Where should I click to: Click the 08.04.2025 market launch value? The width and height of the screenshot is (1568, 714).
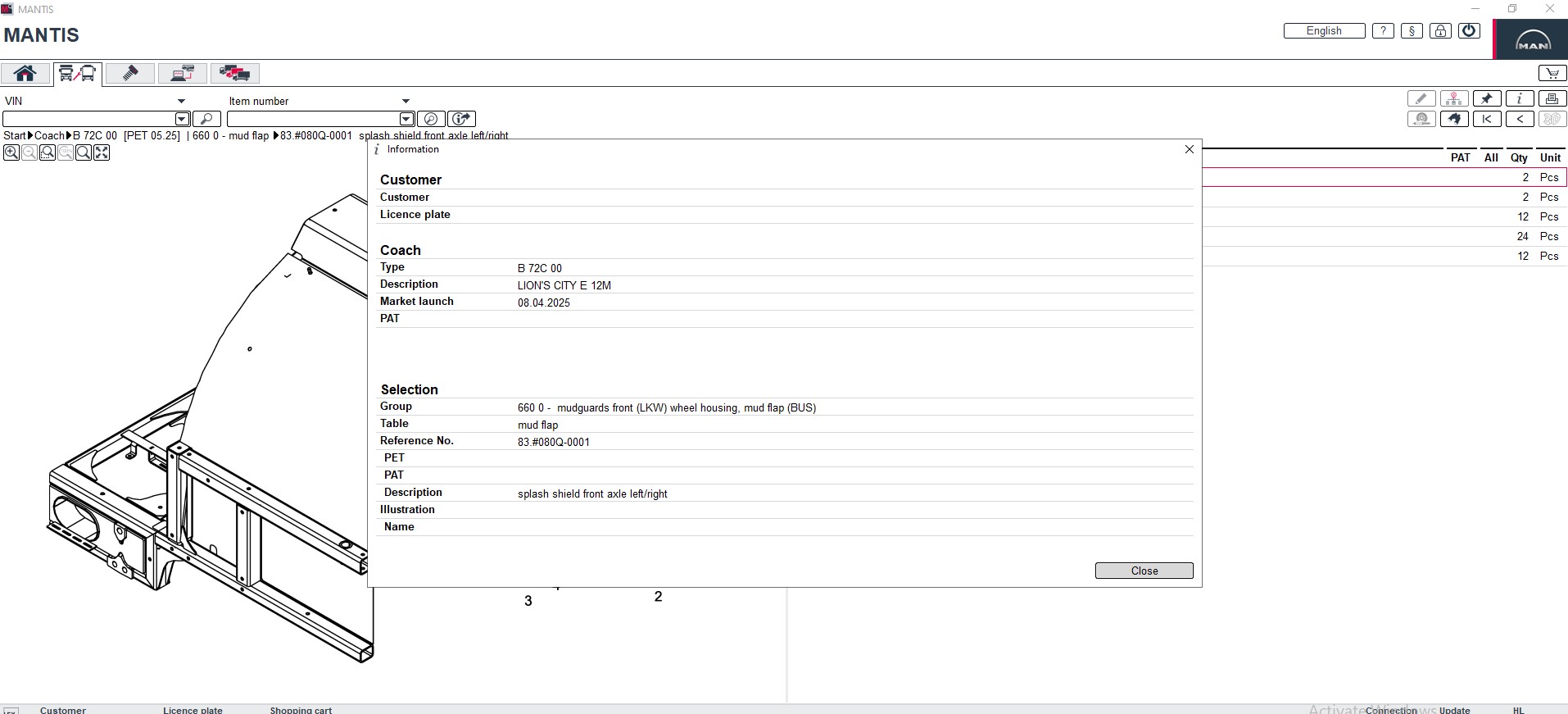(x=544, y=302)
